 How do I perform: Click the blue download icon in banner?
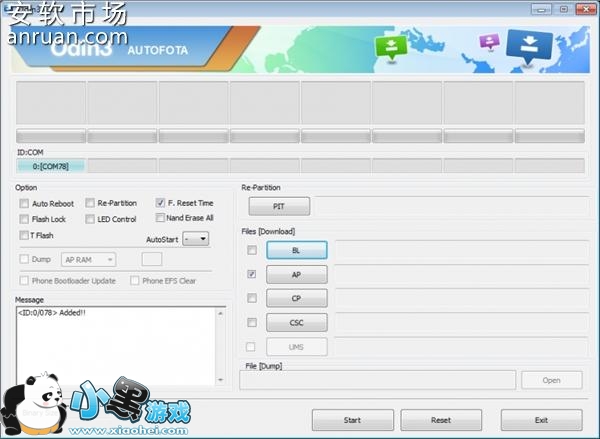[x=530, y=46]
